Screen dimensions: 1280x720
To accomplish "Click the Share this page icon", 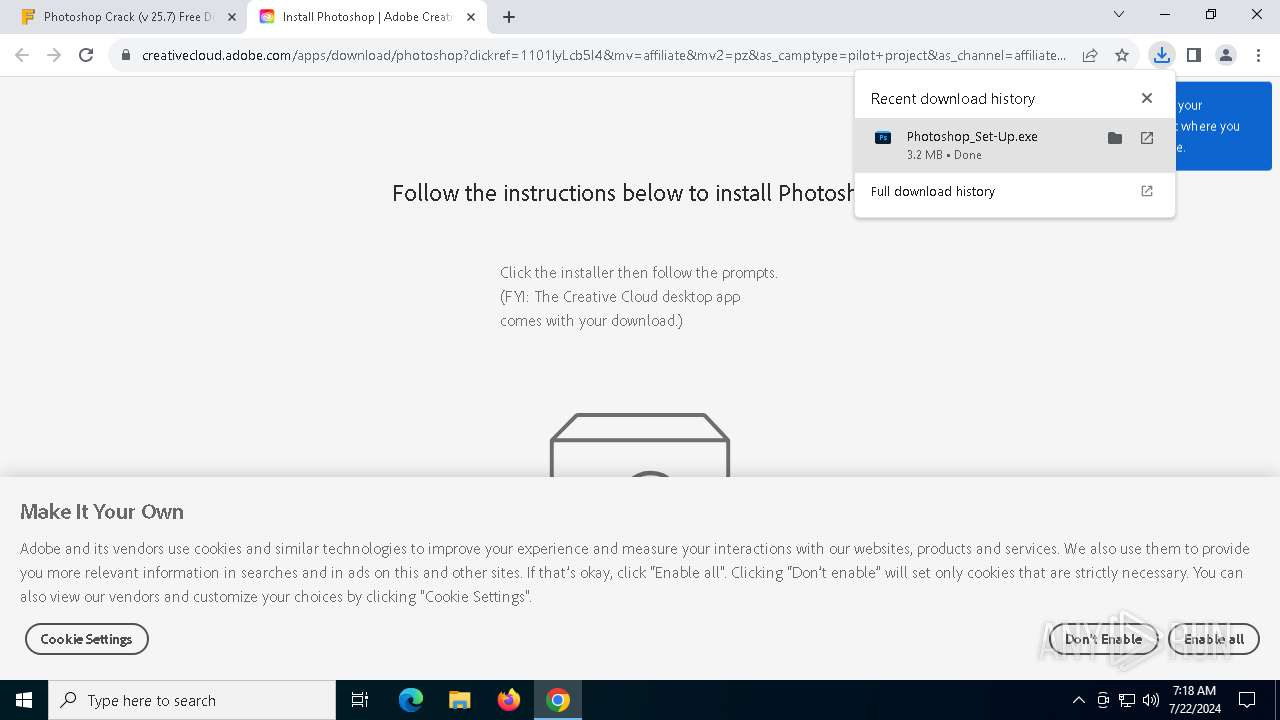I will click(x=1090, y=56).
